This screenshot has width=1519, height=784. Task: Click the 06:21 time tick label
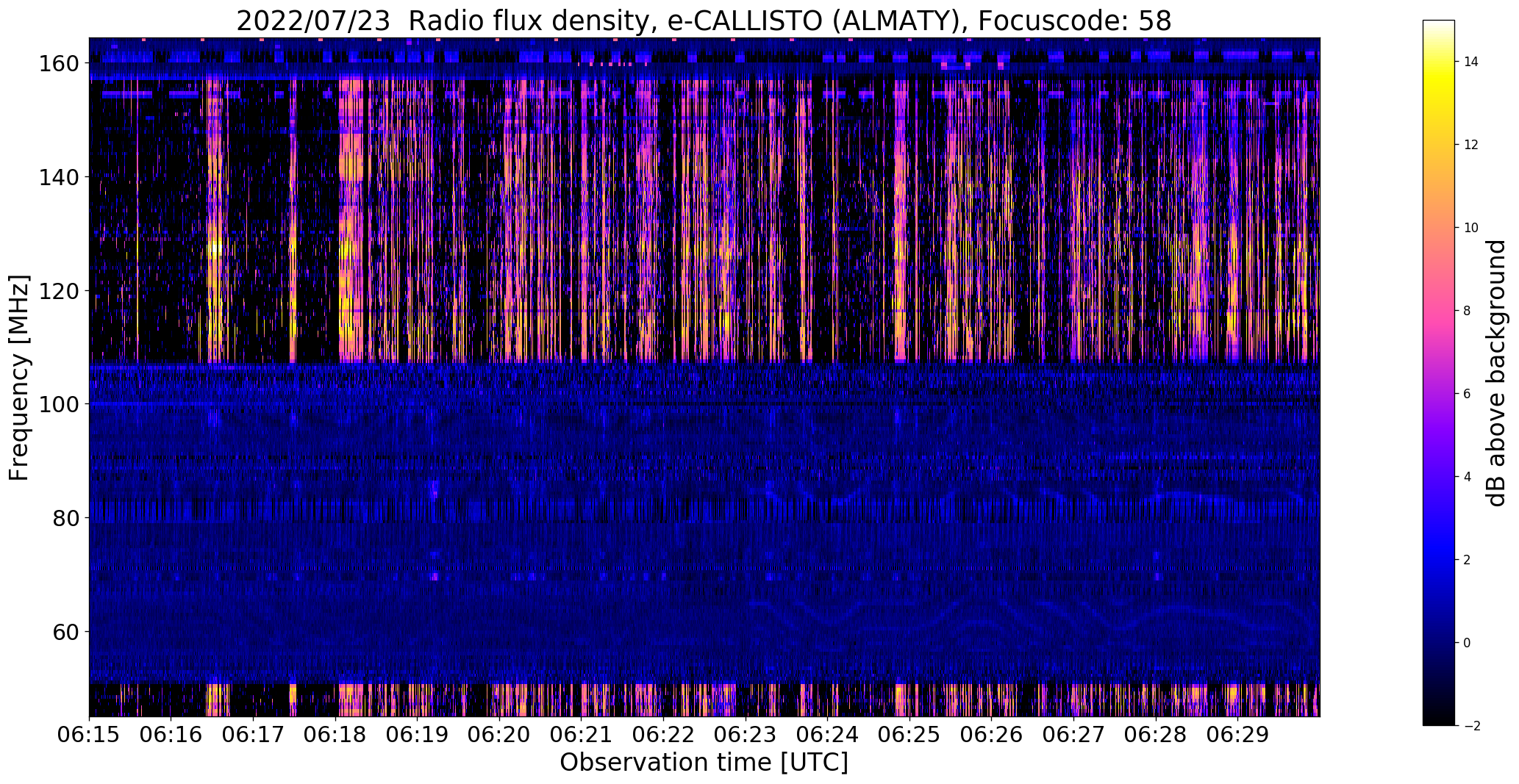[x=582, y=735]
